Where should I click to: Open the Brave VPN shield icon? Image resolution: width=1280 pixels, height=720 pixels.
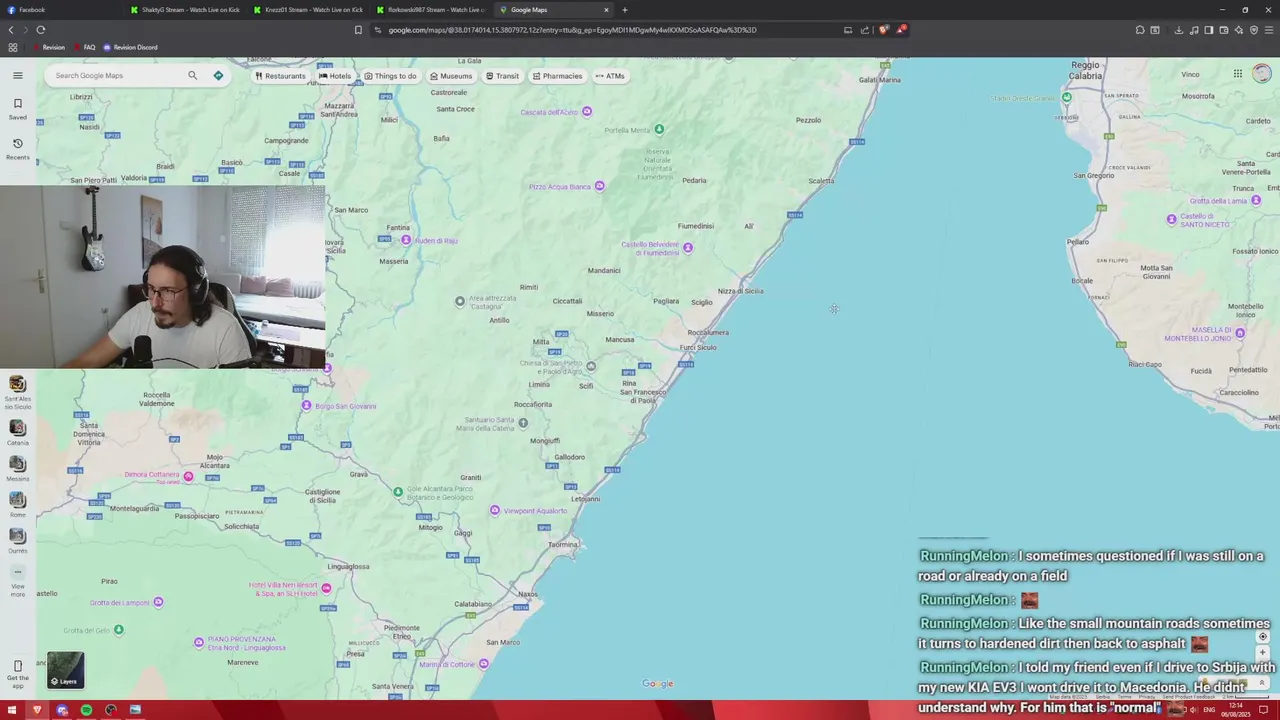1254,30
